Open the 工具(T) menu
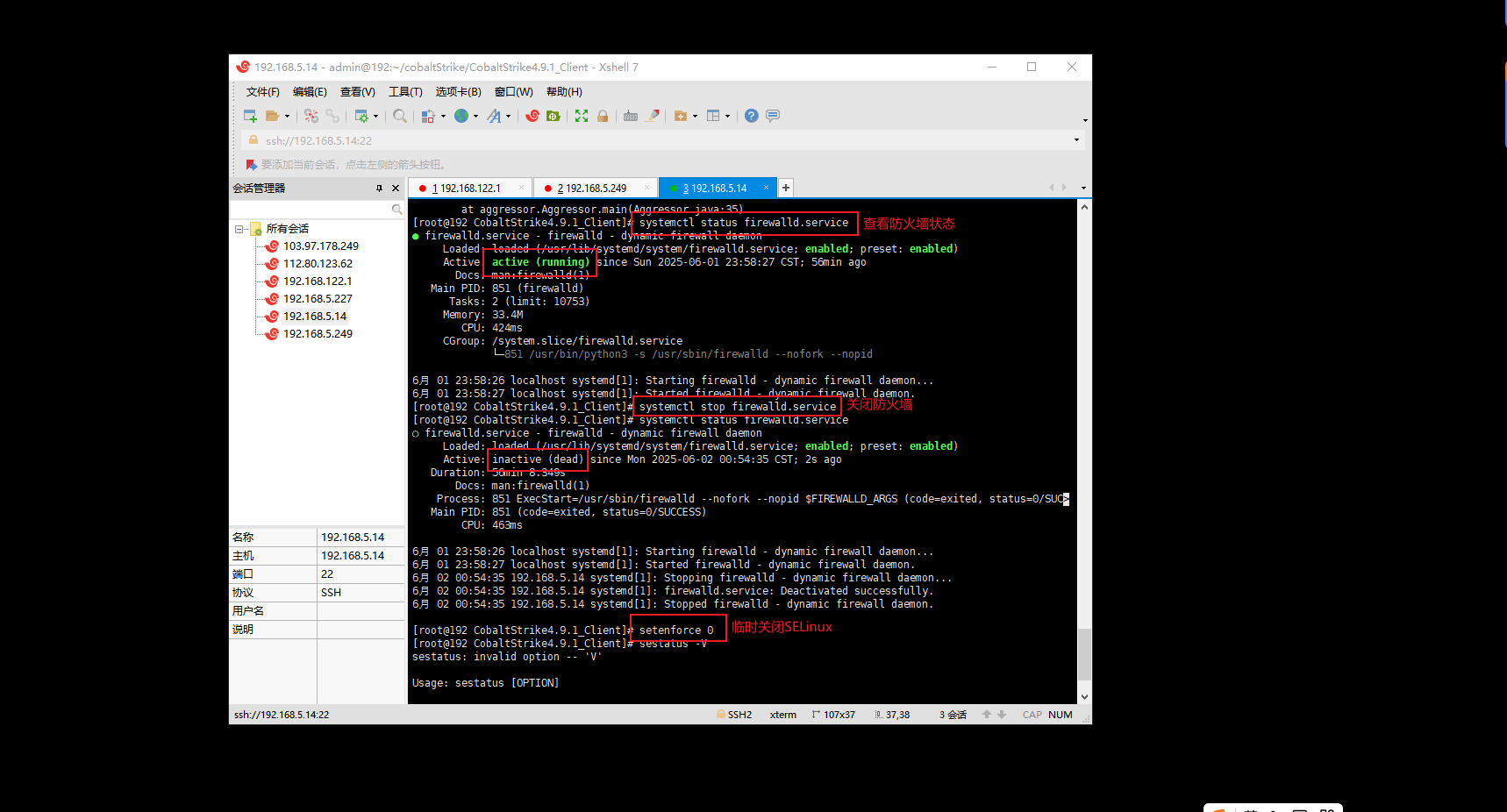This screenshot has height=812, width=1507. pos(405,92)
